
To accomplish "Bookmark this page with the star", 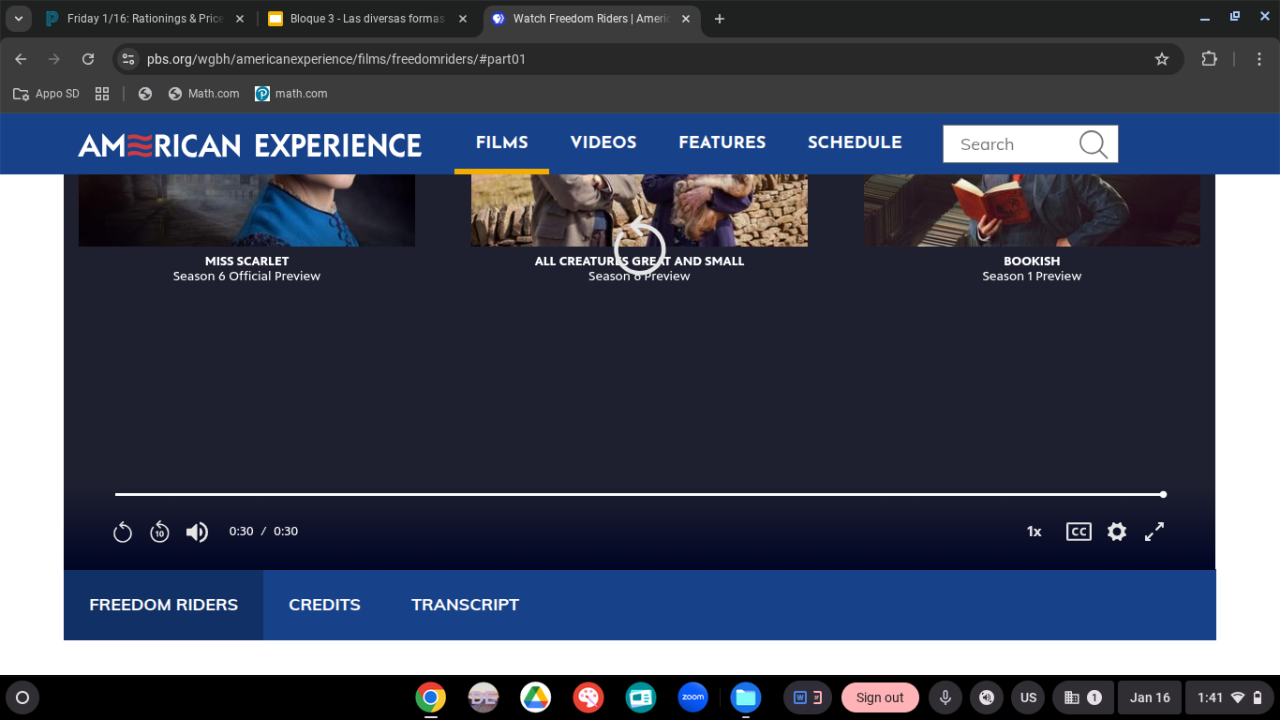I will click(x=1162, y=59).
